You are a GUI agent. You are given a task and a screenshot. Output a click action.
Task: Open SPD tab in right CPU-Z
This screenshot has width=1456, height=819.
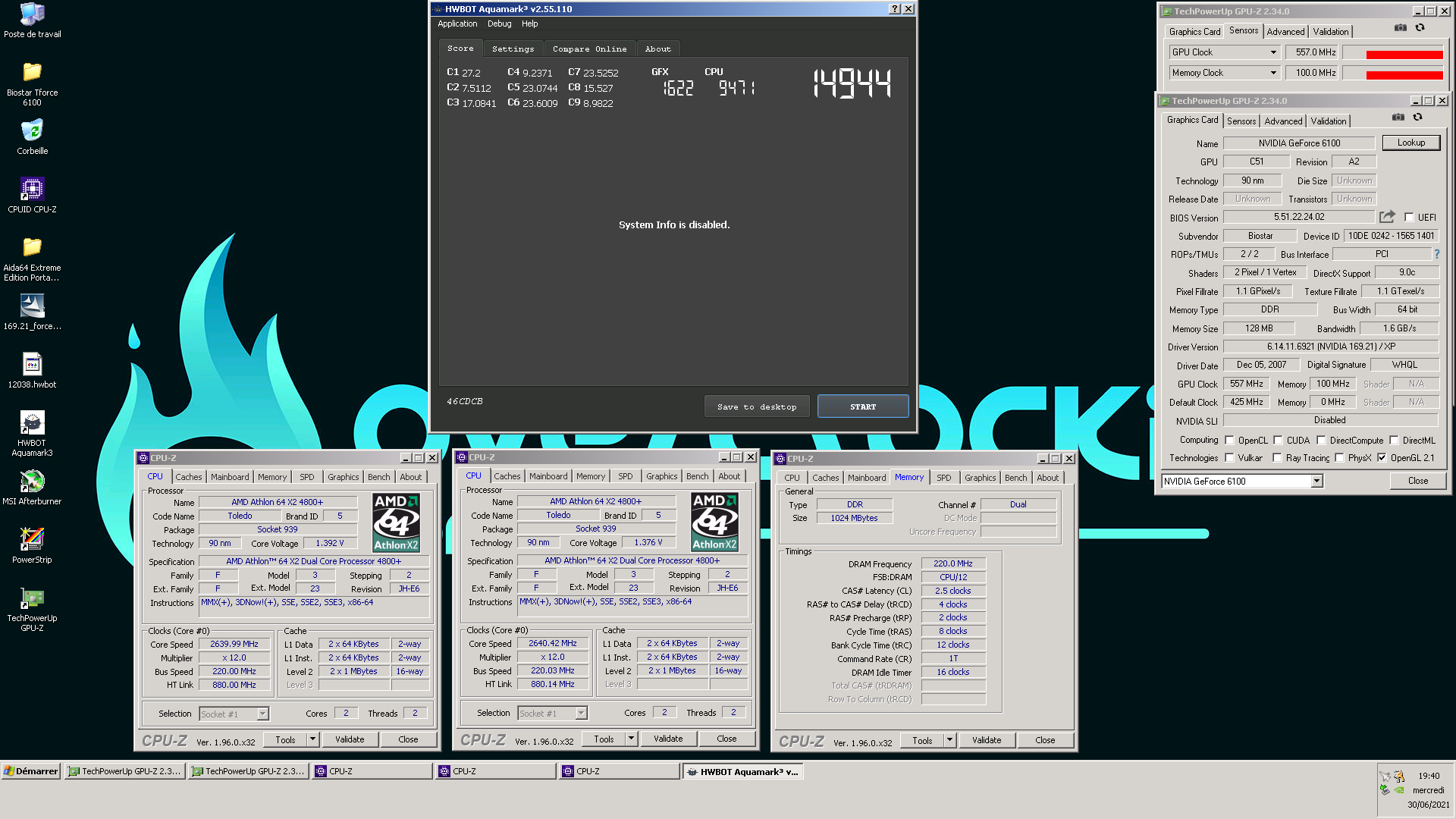click(943, 478)
